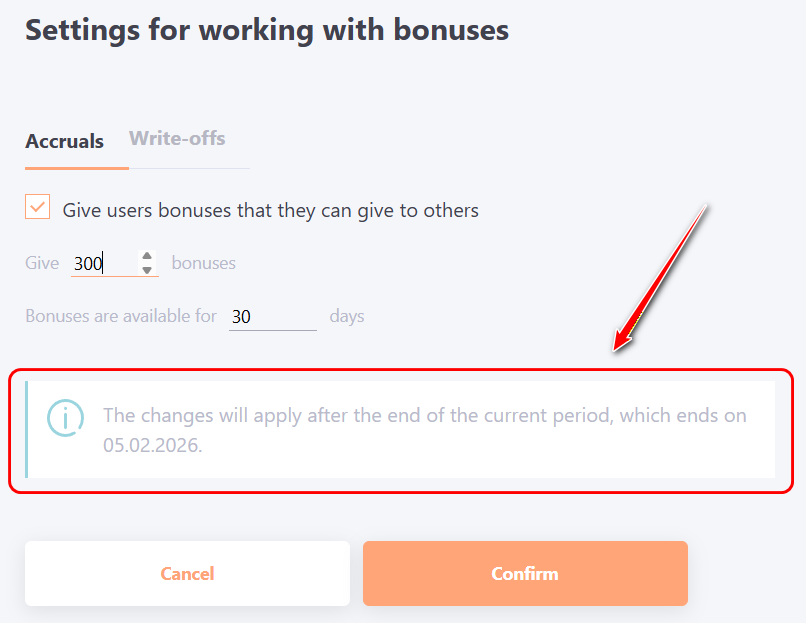Viewport: 806px width, 623px height.
Task: Switch to the Accruals tab
Action: [64, 141]
